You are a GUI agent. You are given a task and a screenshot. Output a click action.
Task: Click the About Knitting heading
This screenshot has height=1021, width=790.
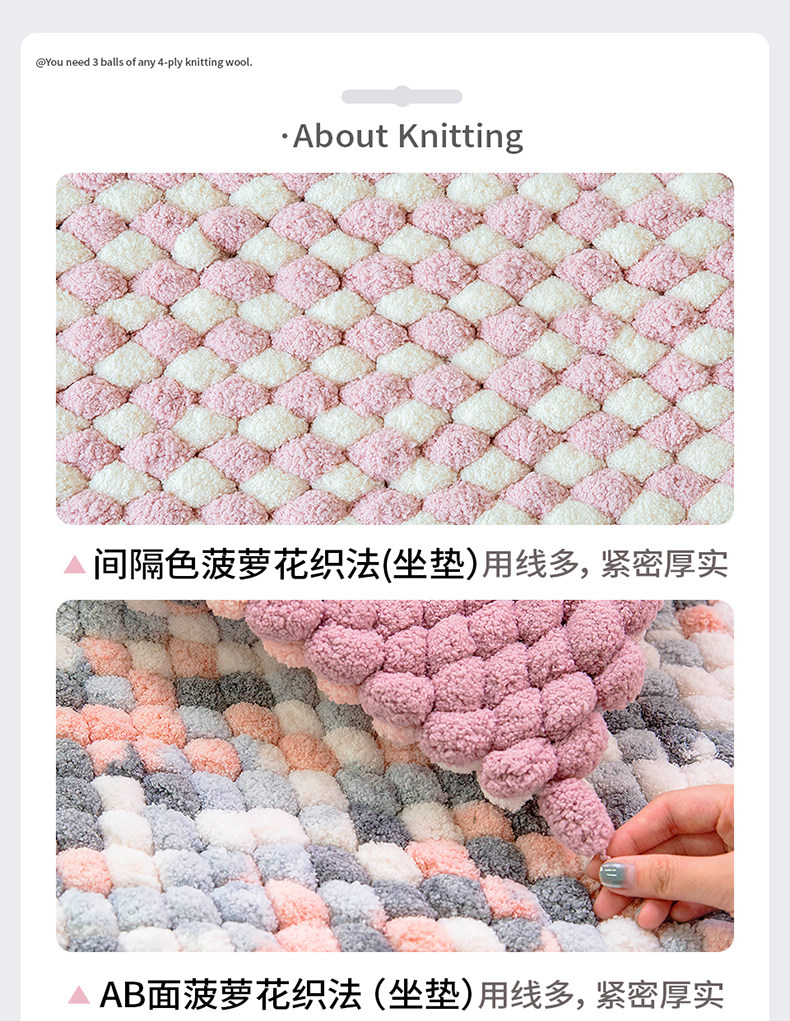402,137
